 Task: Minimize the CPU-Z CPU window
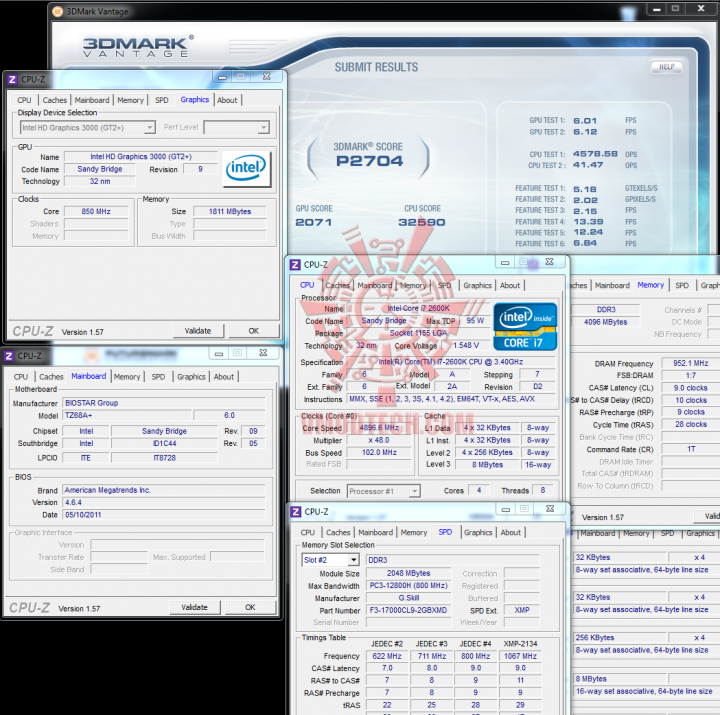tap(505, 262)
